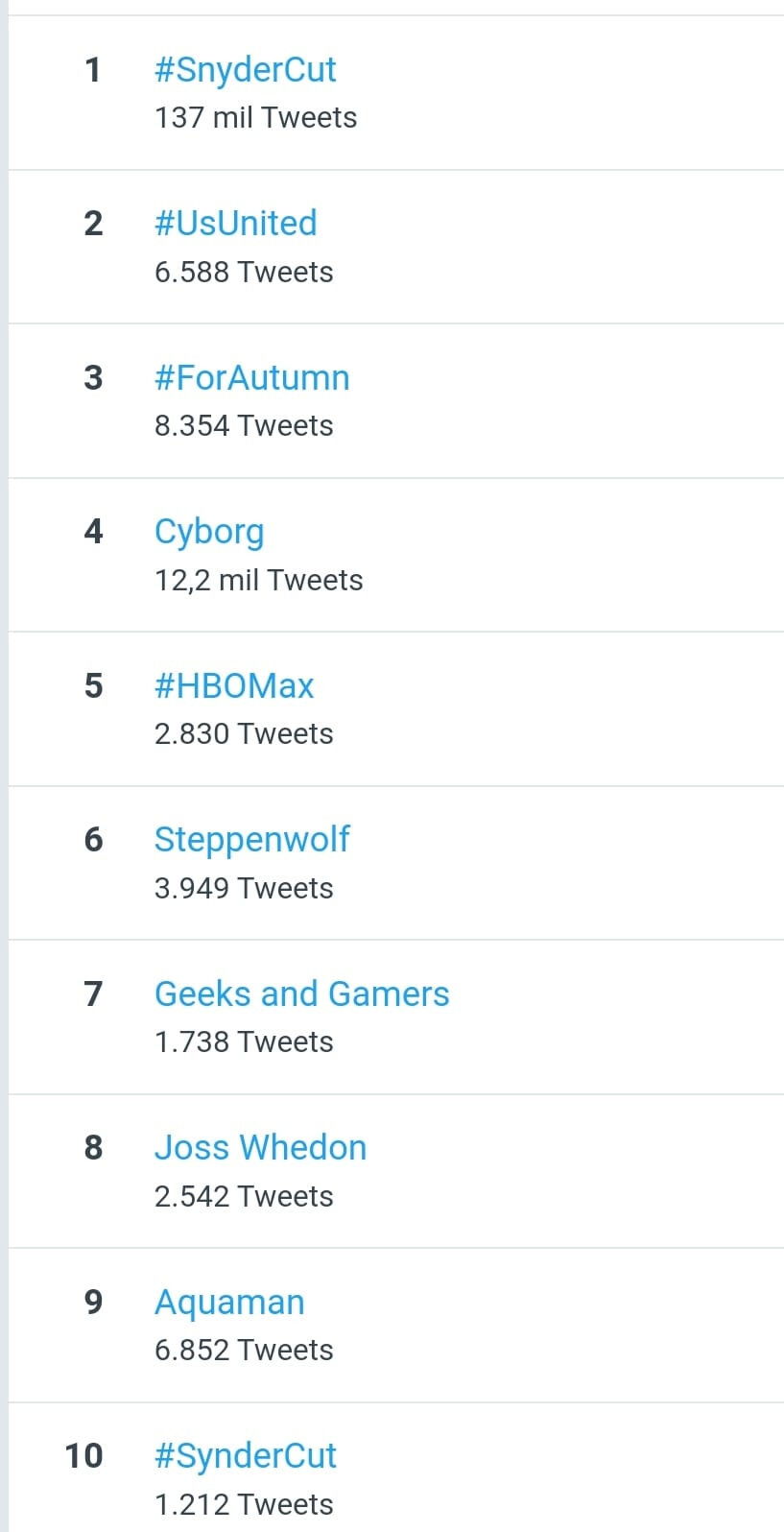Click the 12,2 mil Tweets count

pos(259,581)
